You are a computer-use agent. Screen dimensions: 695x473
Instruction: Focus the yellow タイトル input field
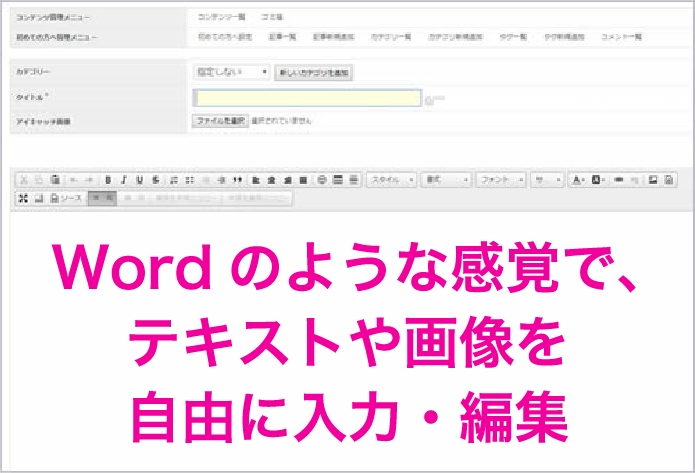(307, 98)
